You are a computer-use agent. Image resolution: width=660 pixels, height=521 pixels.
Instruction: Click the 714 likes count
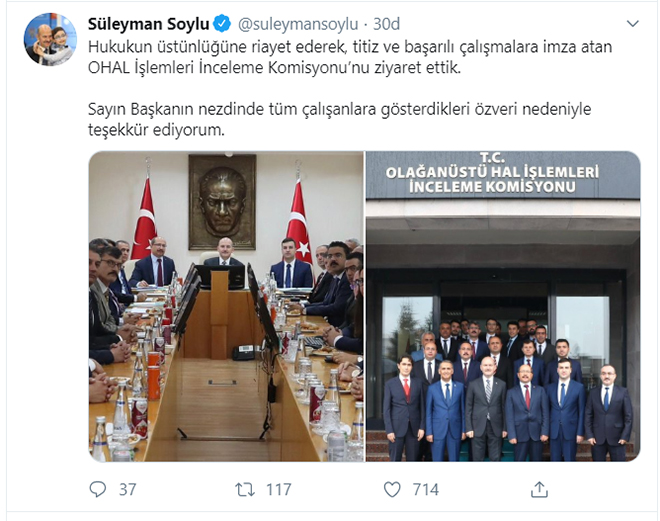426,489
